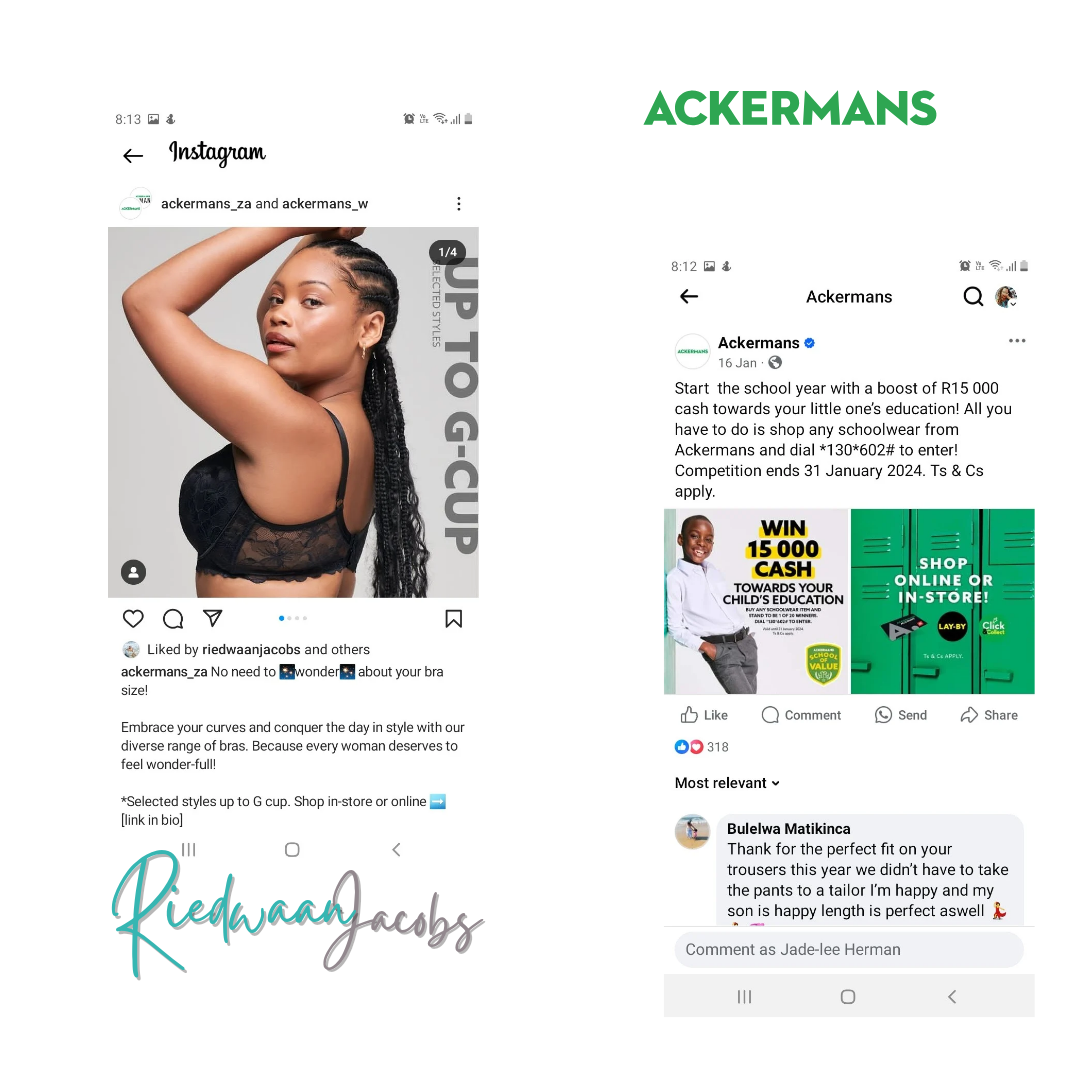Open comments with the speech bubble icon
This screenshot has width=1080, height=1080.
173,619
